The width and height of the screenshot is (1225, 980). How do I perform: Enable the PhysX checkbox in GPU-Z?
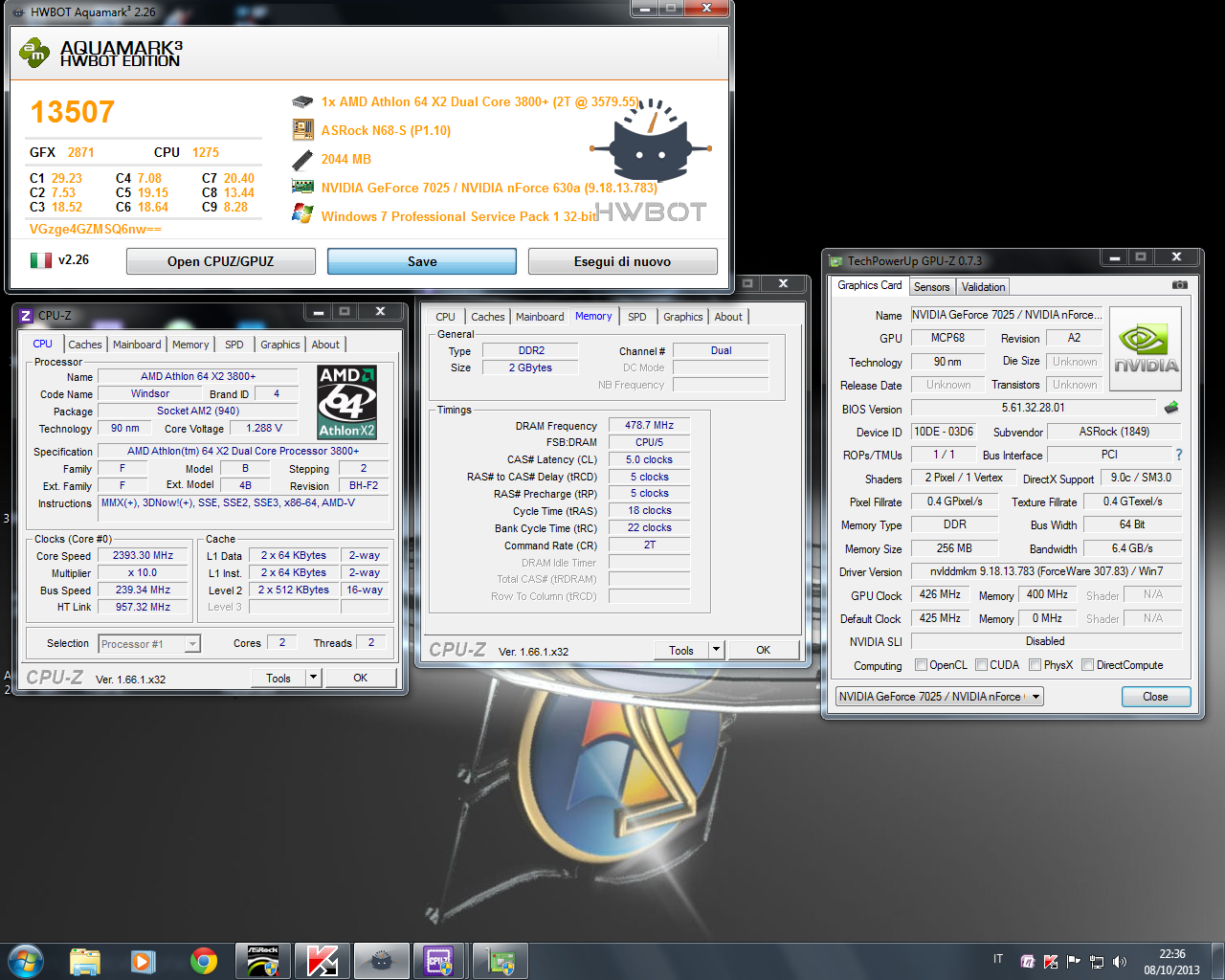click(x=1035, y=665)
